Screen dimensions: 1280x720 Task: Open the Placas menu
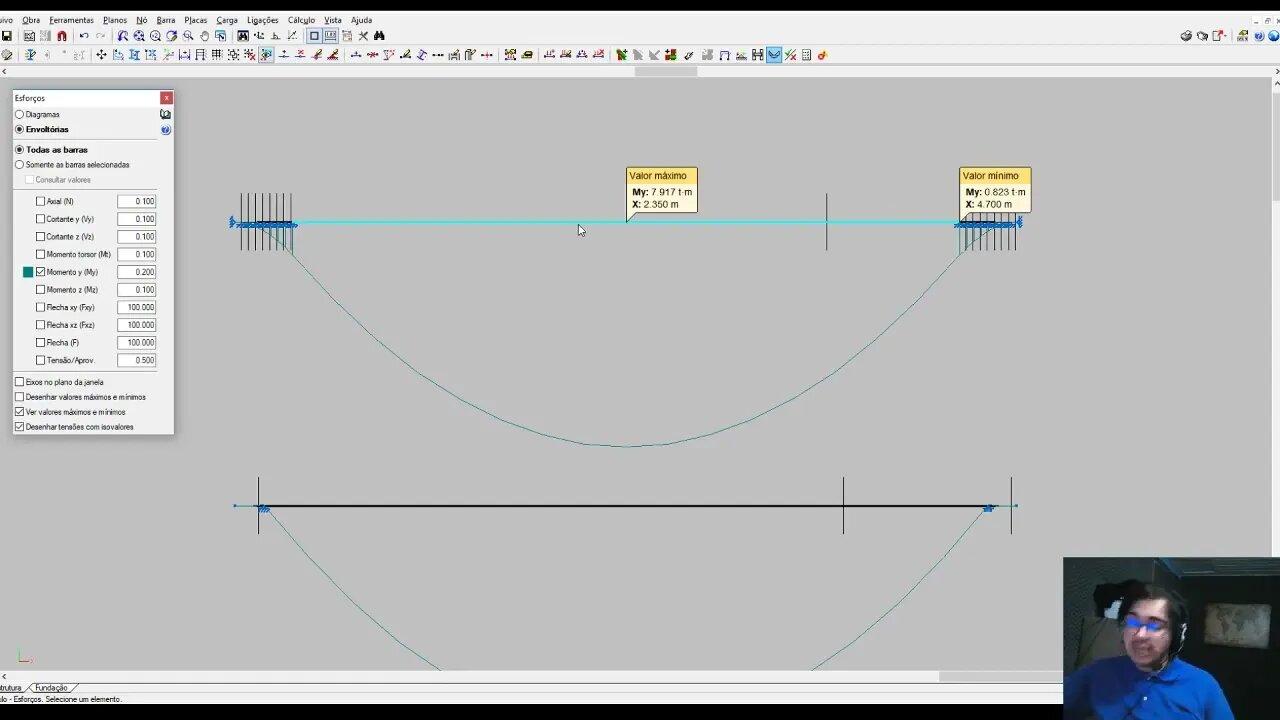click(x=196, y=20)
